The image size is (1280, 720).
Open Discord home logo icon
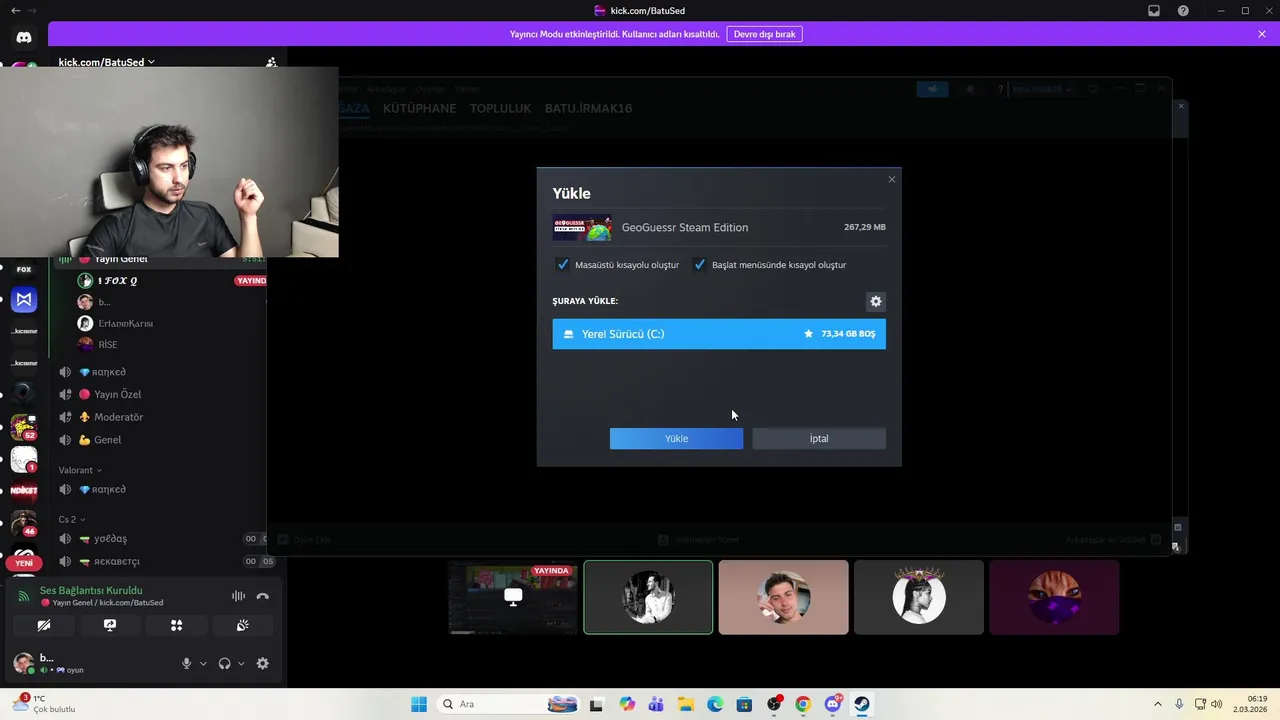24,37
